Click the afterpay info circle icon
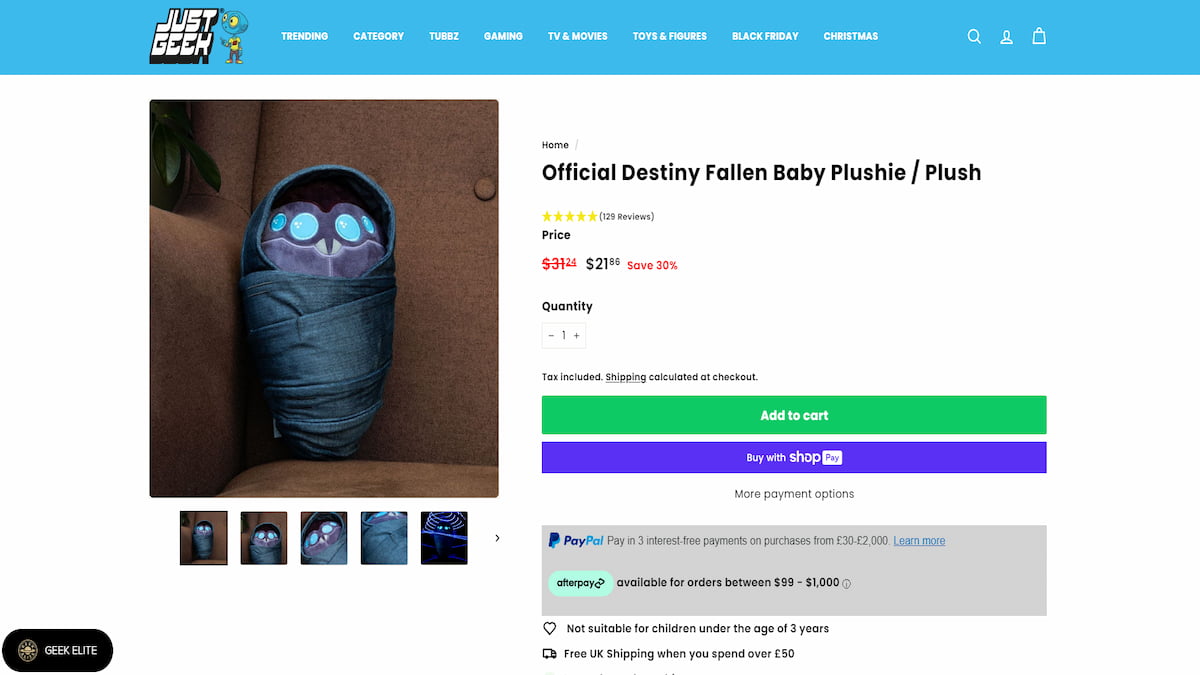The height and width of the screenshot is (675, 1200). pyautogui.click(x=844, y=582)
